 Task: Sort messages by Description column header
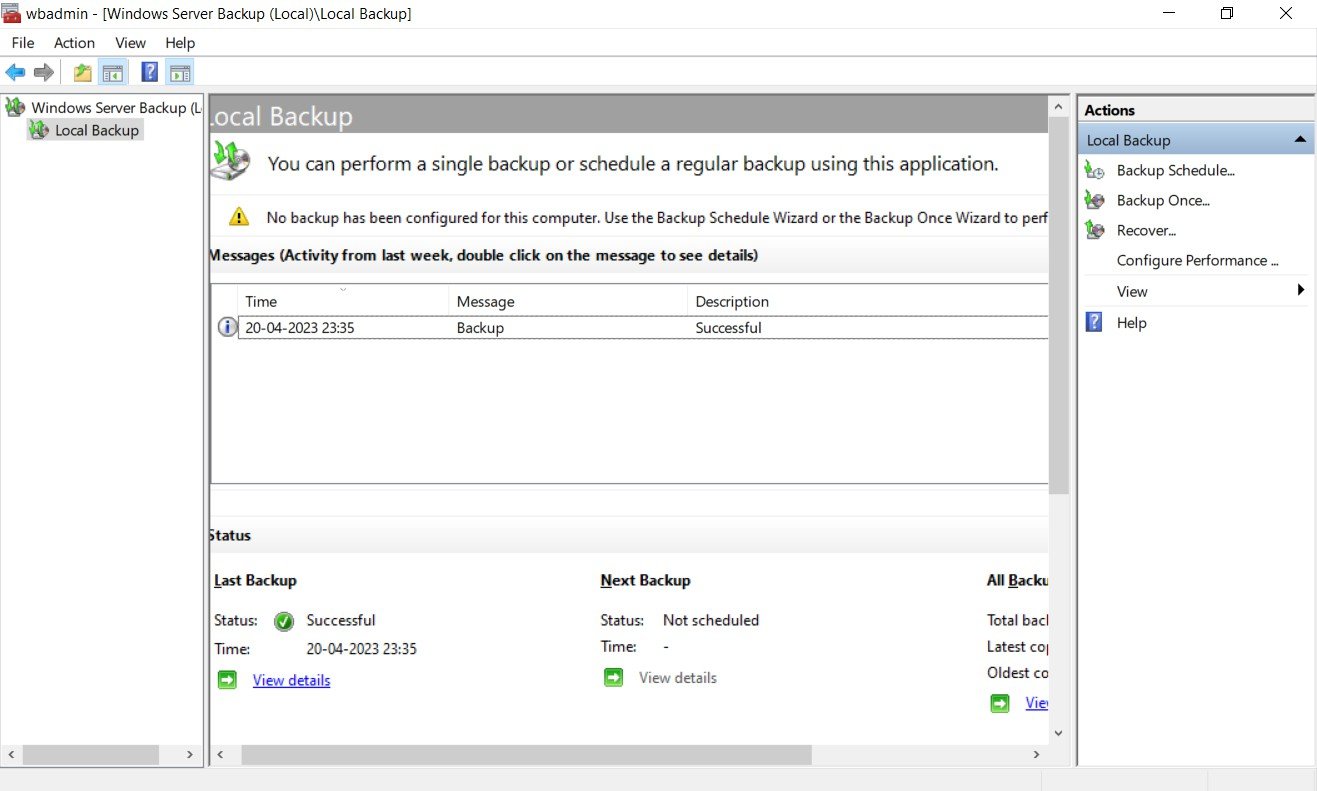tap(868, 301)
